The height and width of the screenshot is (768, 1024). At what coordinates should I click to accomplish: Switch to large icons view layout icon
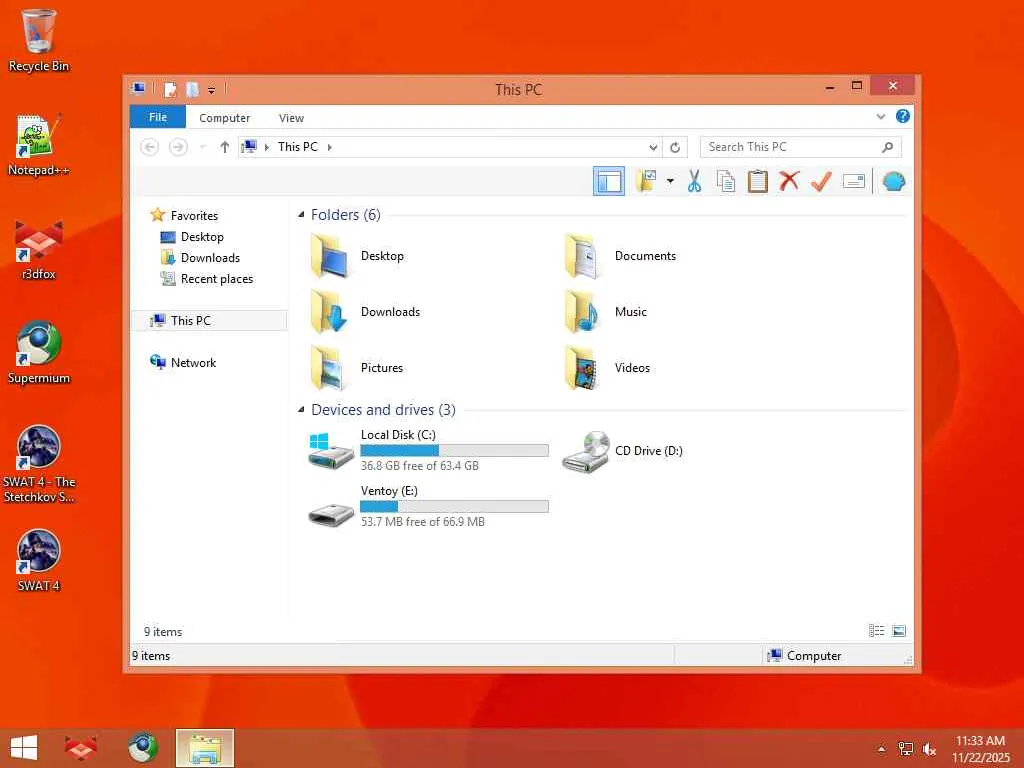pyautogui.click(x=899, y=631)
